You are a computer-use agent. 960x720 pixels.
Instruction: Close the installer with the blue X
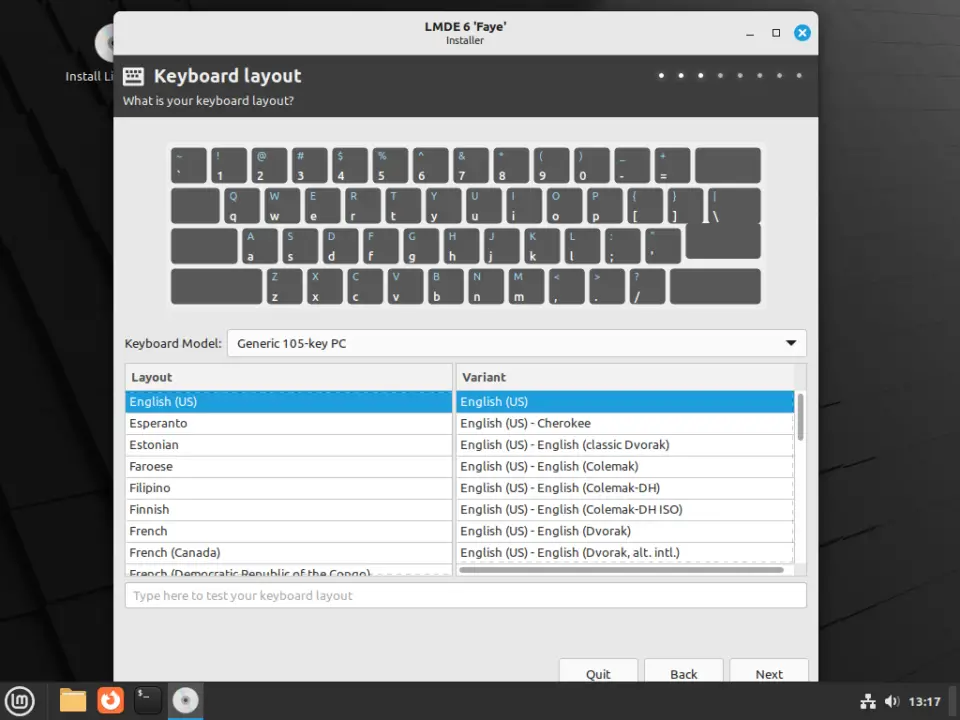tap(802, 33)
